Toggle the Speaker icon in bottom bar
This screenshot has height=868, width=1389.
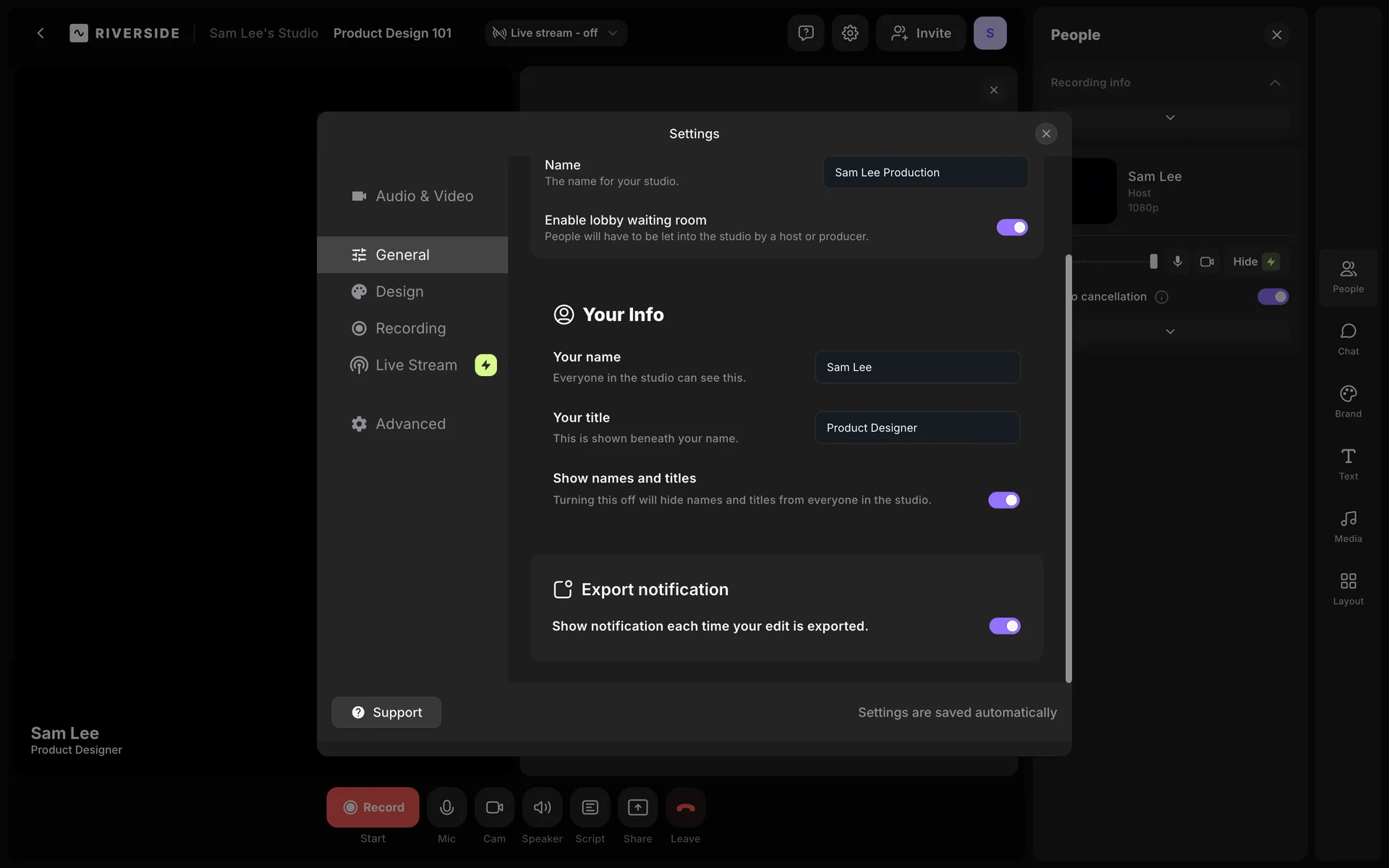pyautogui.click(x=542, y=807)
